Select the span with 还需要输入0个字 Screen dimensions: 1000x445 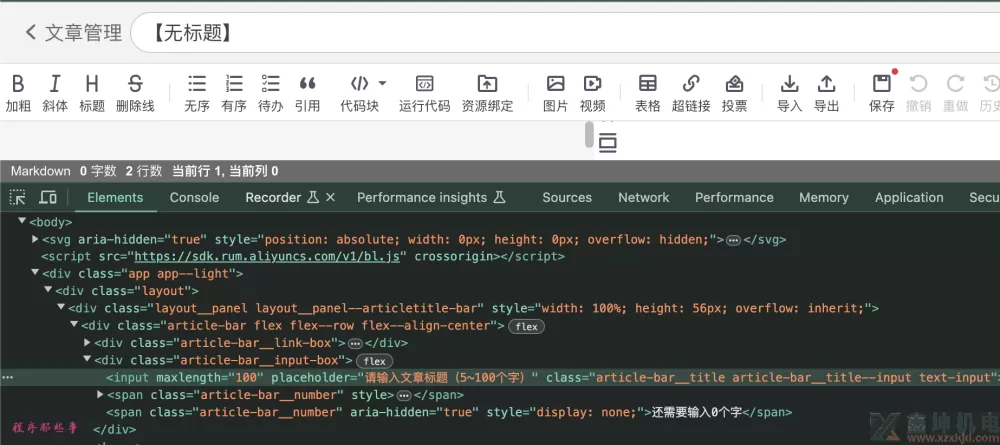[449, 412]
